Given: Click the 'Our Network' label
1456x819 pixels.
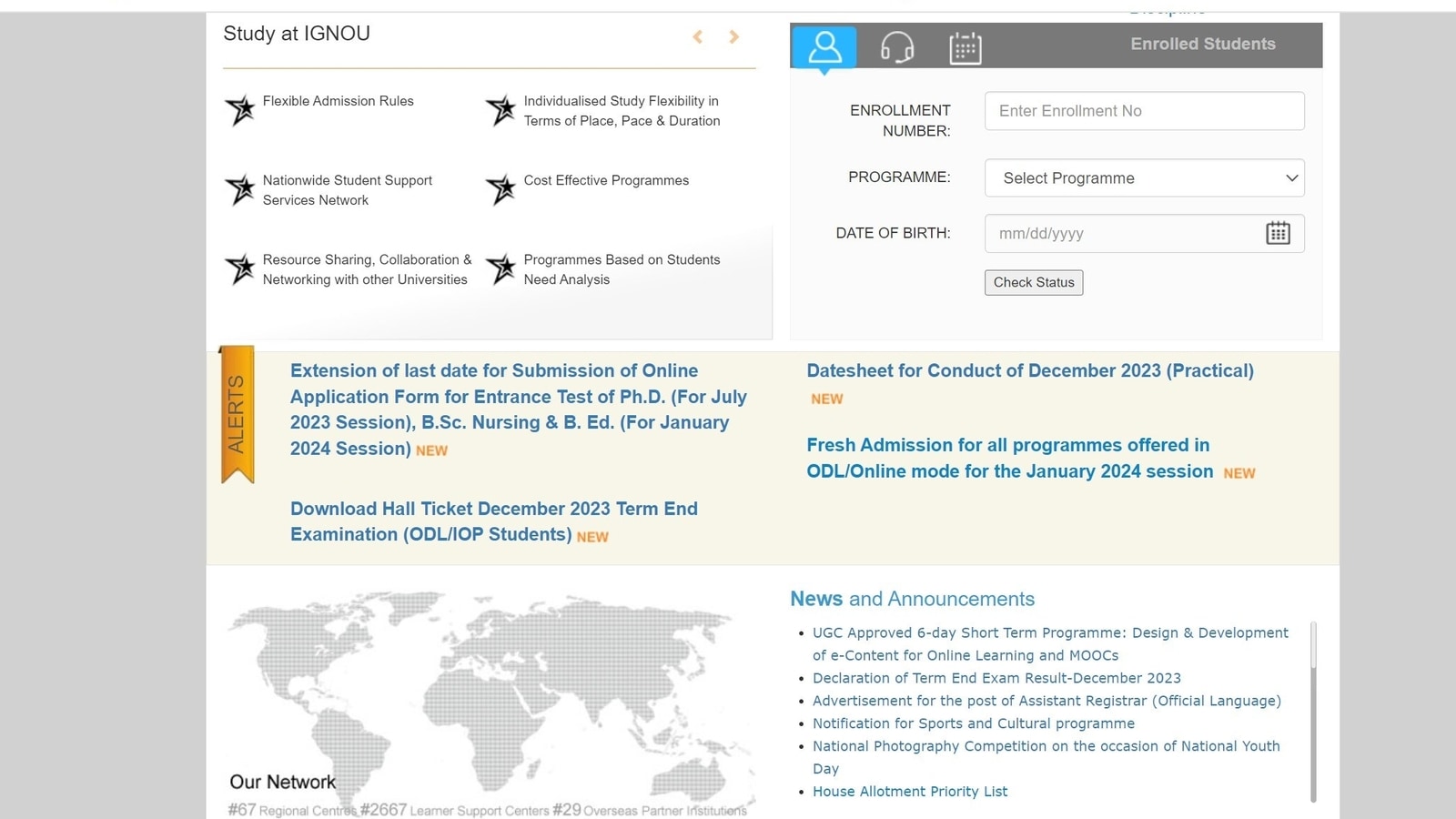Looking at the screenshot, I should [283, 782].
